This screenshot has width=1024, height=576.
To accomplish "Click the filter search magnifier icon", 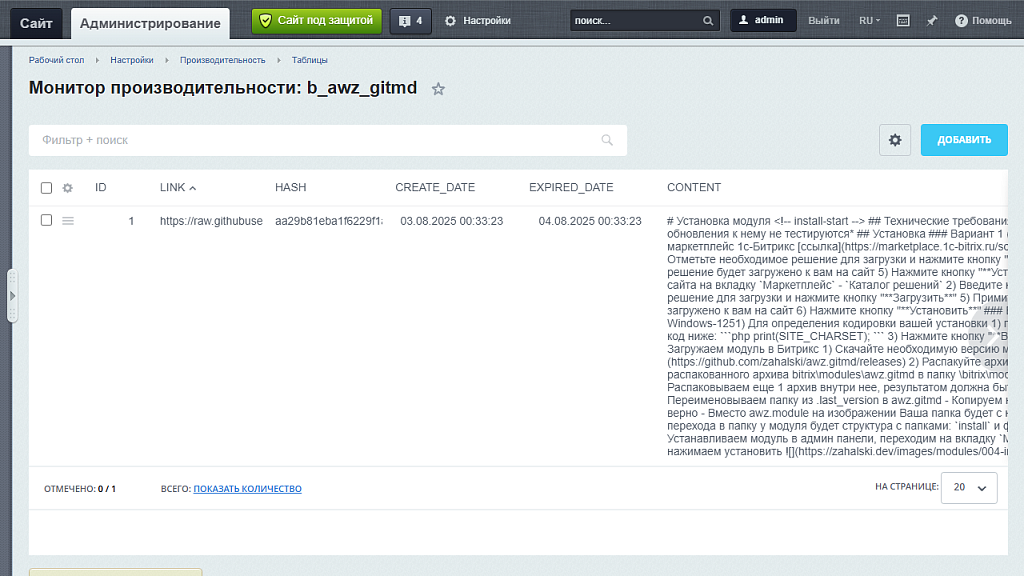I will (607, 140).
